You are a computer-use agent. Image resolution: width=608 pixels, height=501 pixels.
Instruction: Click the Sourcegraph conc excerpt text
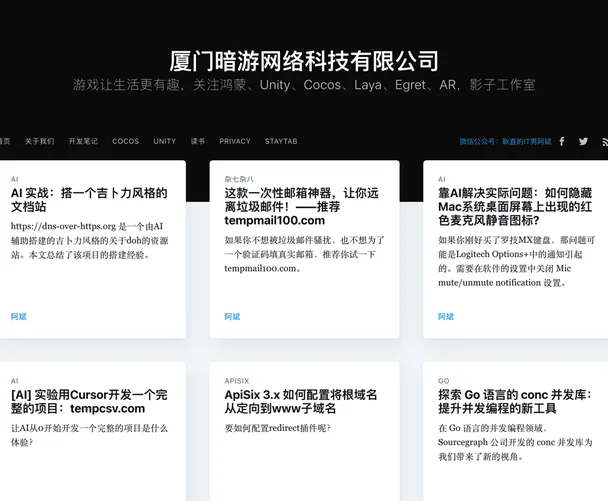pos(515,442)
